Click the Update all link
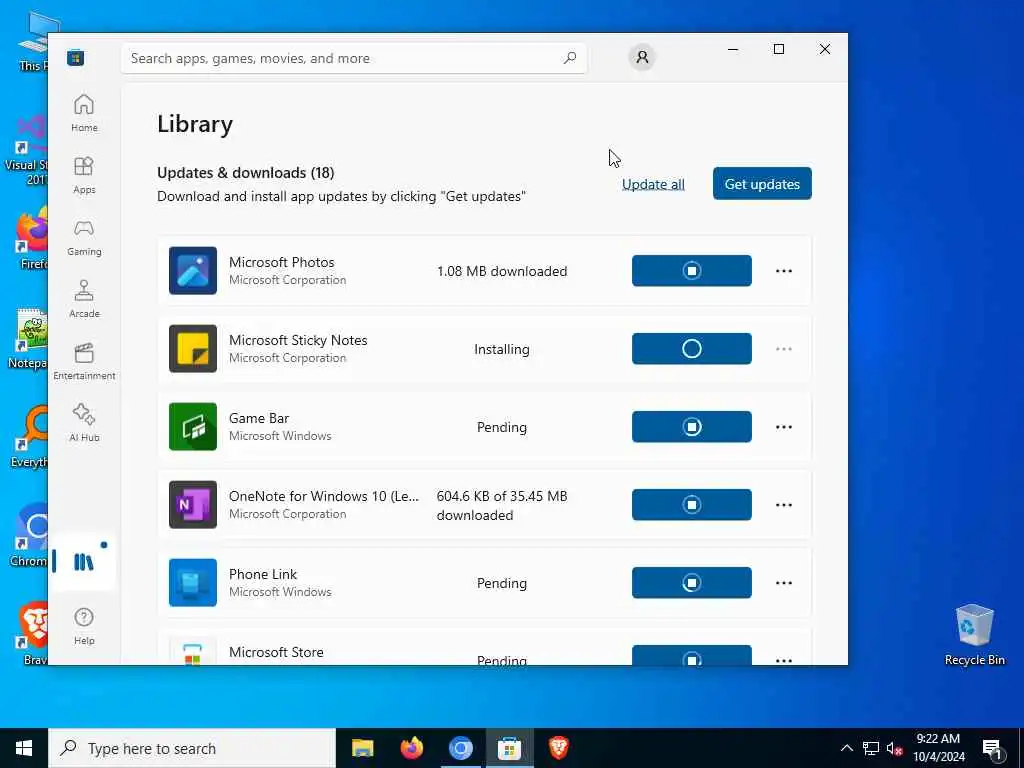 click(x=653, y=184)
